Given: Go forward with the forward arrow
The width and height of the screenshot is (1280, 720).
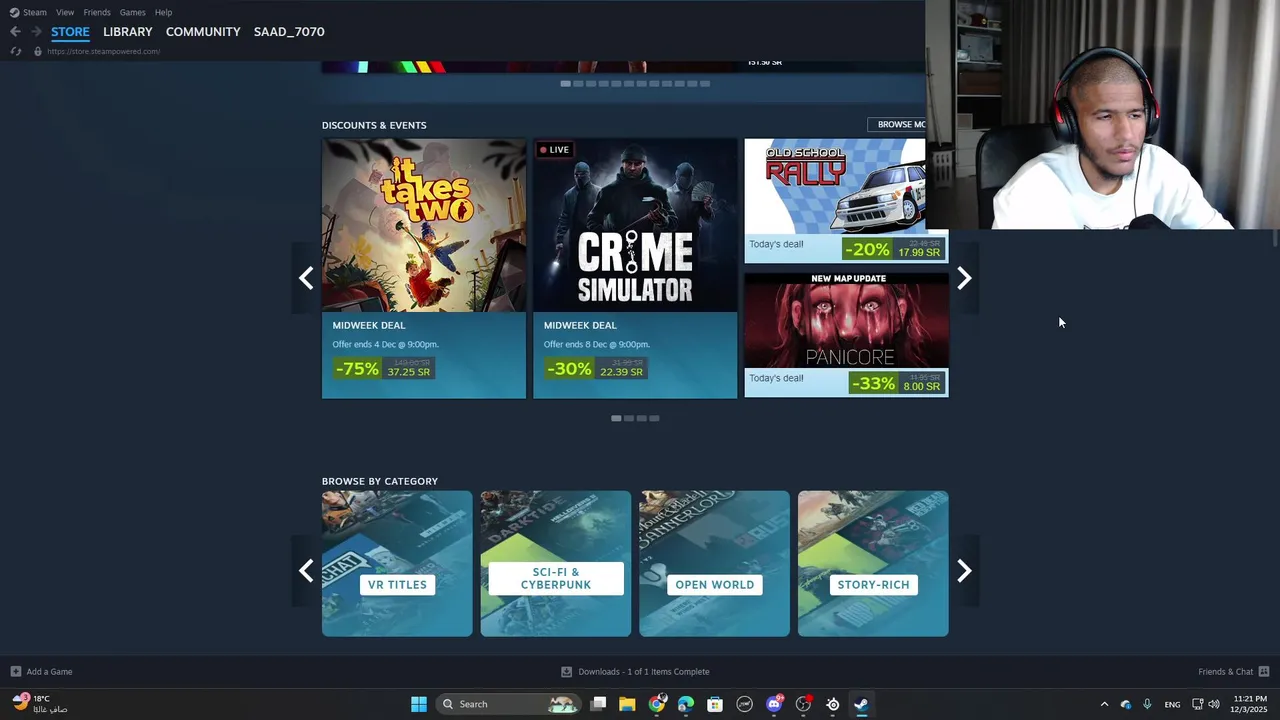Looking at the screenshot, I should point(36,32).
